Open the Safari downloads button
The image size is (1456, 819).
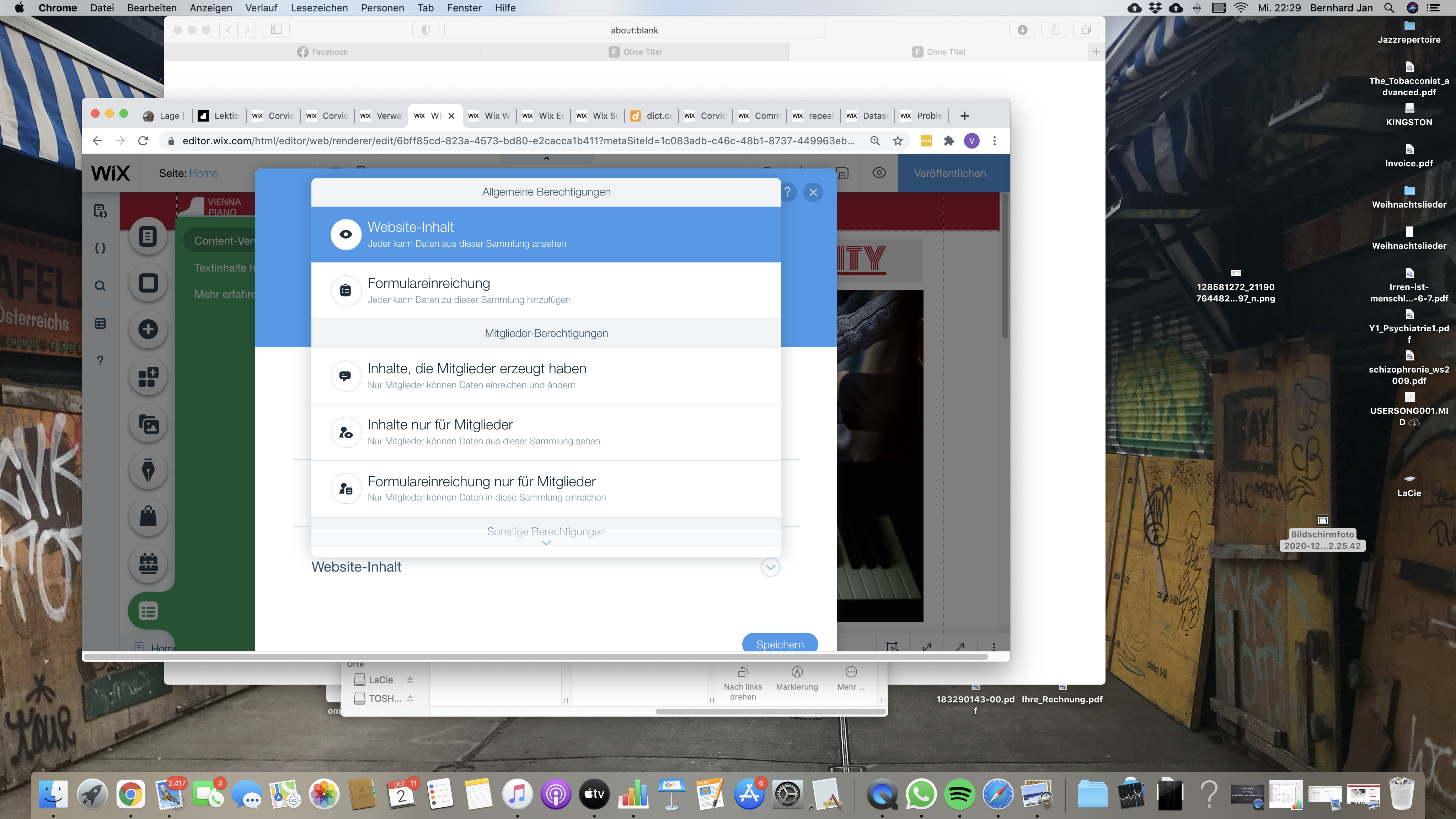pos(1022,30)
